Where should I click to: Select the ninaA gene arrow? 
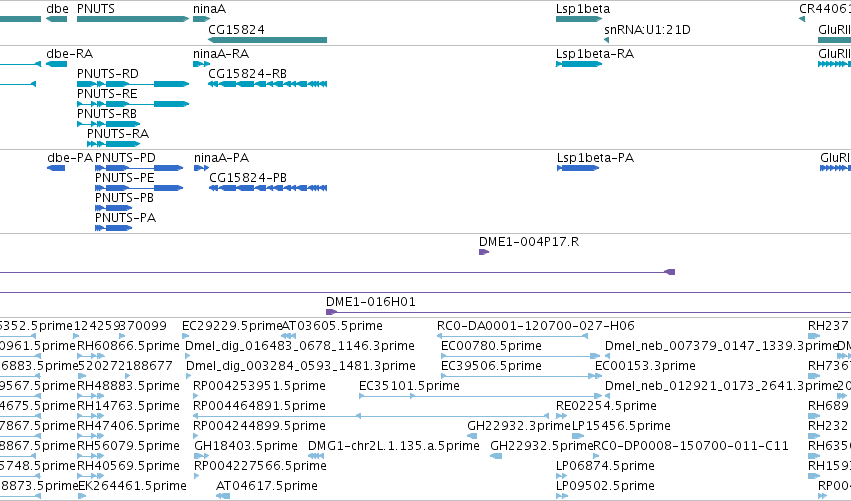tap(201, 19)
